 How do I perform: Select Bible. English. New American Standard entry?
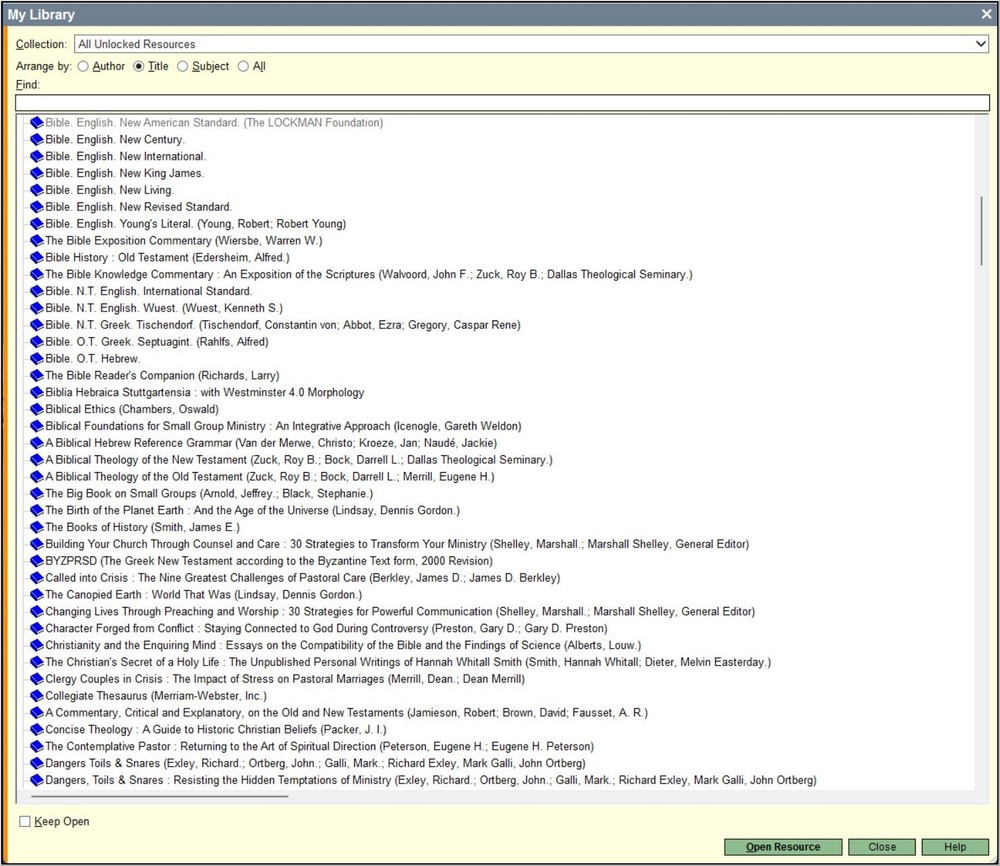pyautogui.click(x=214, y=122)
